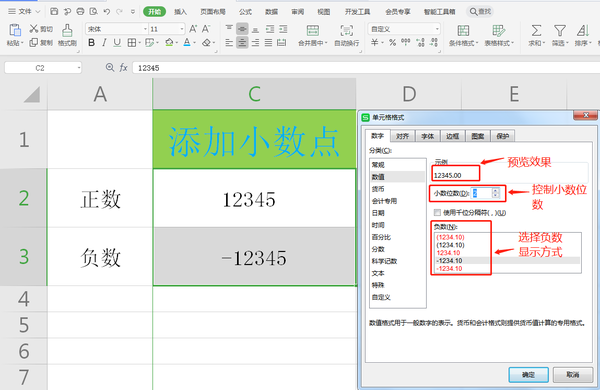Screen dimensions: 600x390
Task: Click the AutoSum (求和) sigma icon
Action: [536, 30]
